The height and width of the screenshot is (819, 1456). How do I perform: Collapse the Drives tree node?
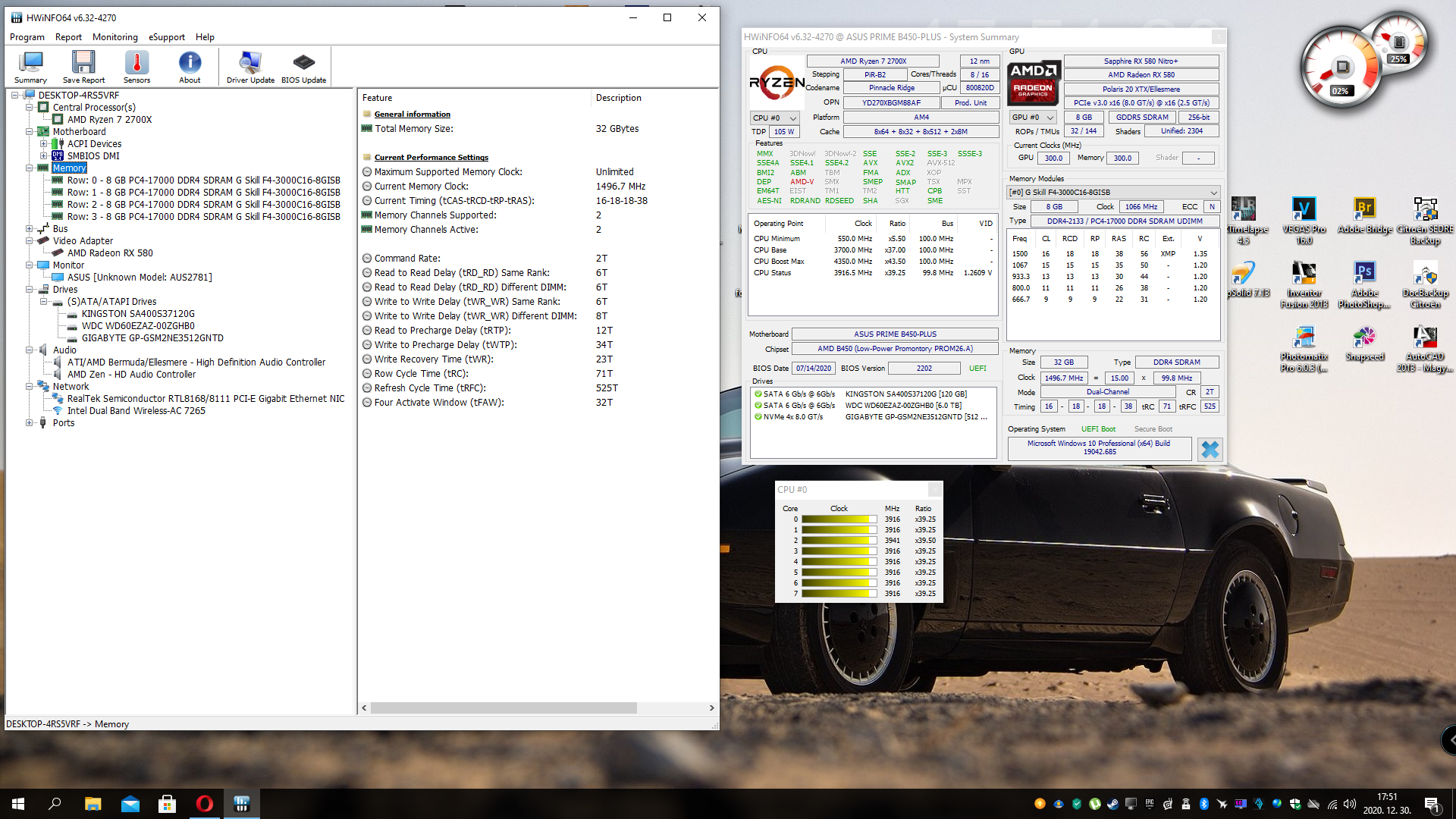29,290
